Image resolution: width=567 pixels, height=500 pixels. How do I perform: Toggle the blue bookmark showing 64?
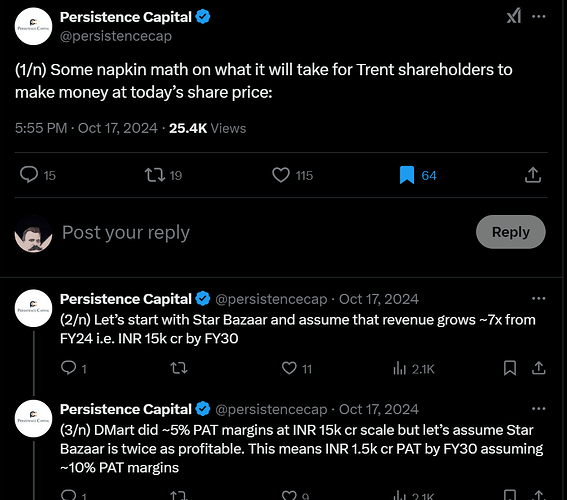click(407, 175)
